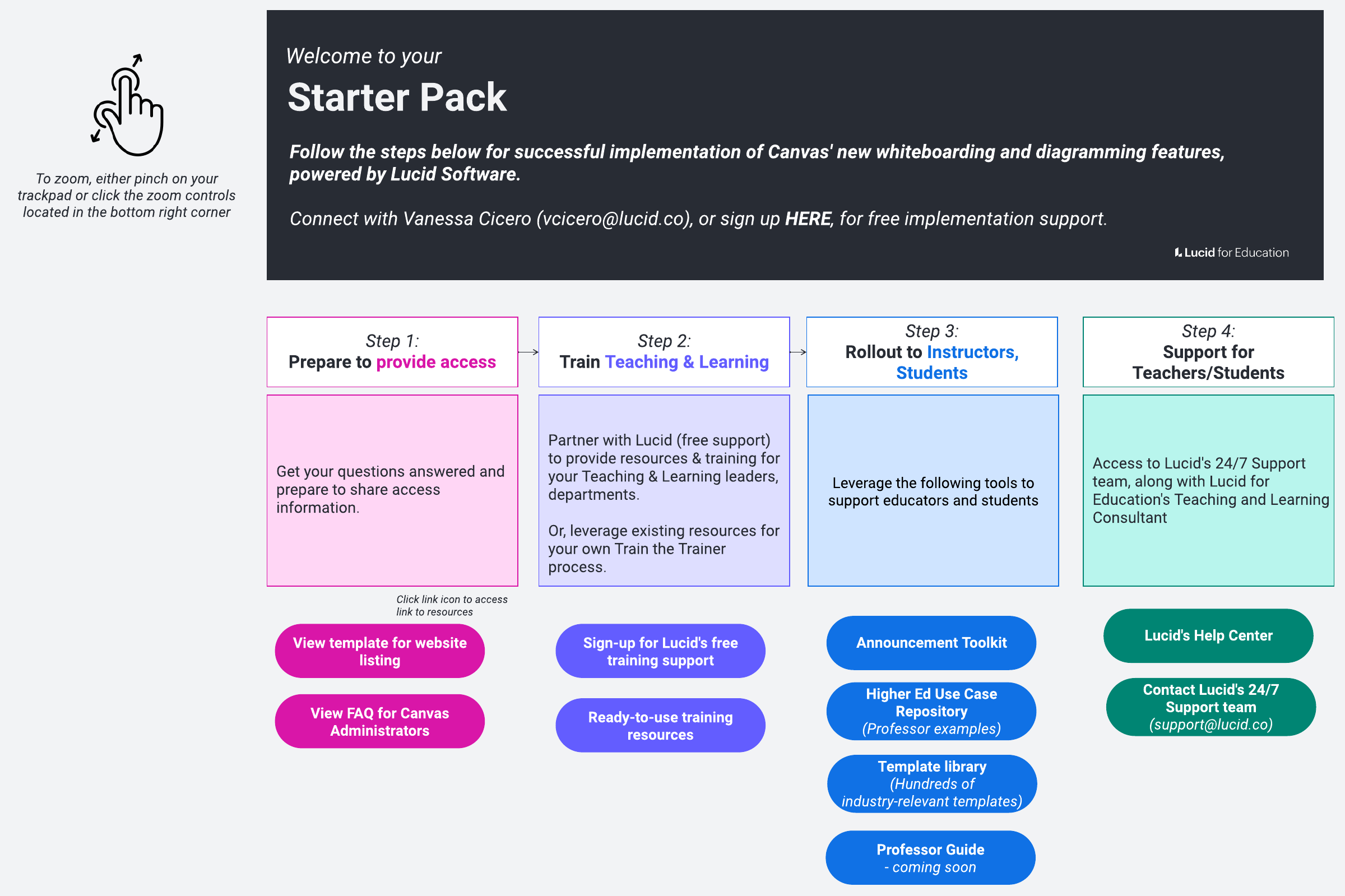Image resolution: width=1345 pixels, height=896 pixels.
Task: Open View FAQ for Canvas Administrators
Action: coord(379,721)
